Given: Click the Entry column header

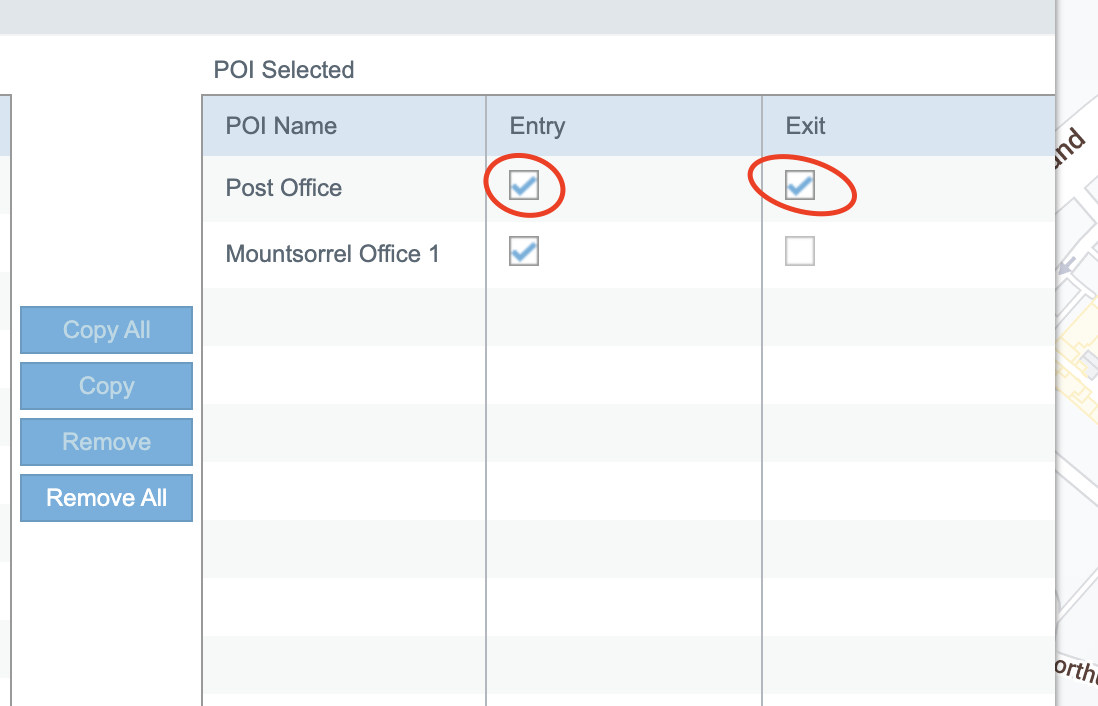Looking at the screenshot, I should click(x=537, y=126).
